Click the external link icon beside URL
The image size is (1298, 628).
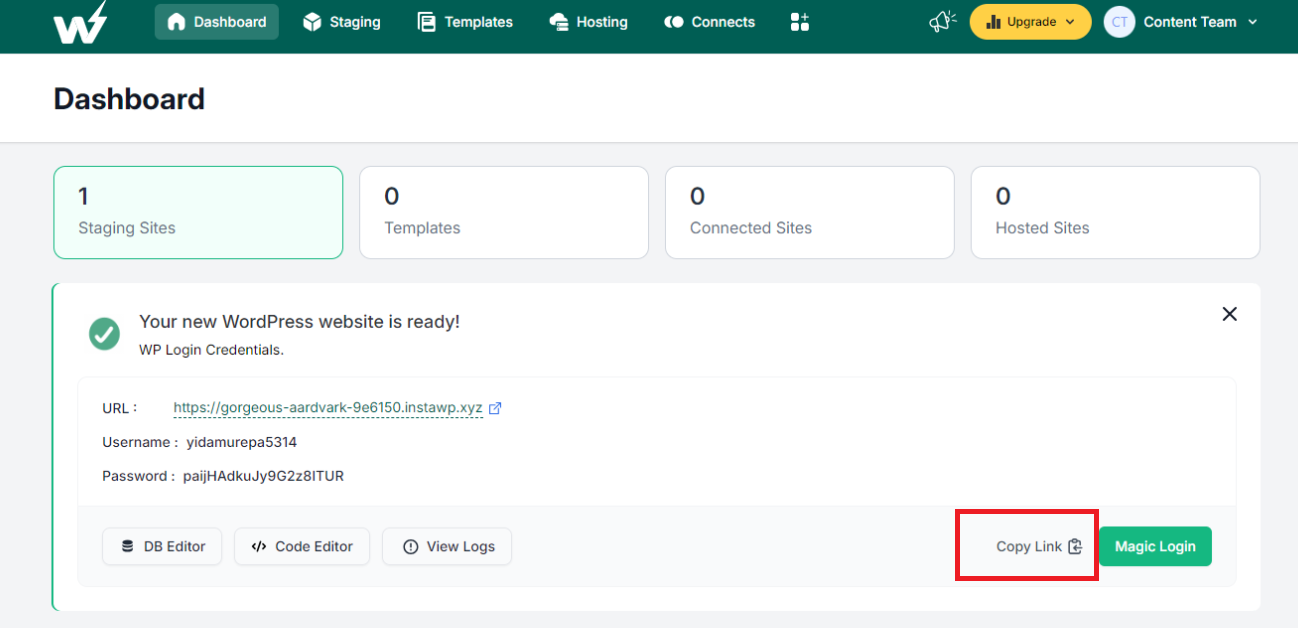(x=495, y=408)
